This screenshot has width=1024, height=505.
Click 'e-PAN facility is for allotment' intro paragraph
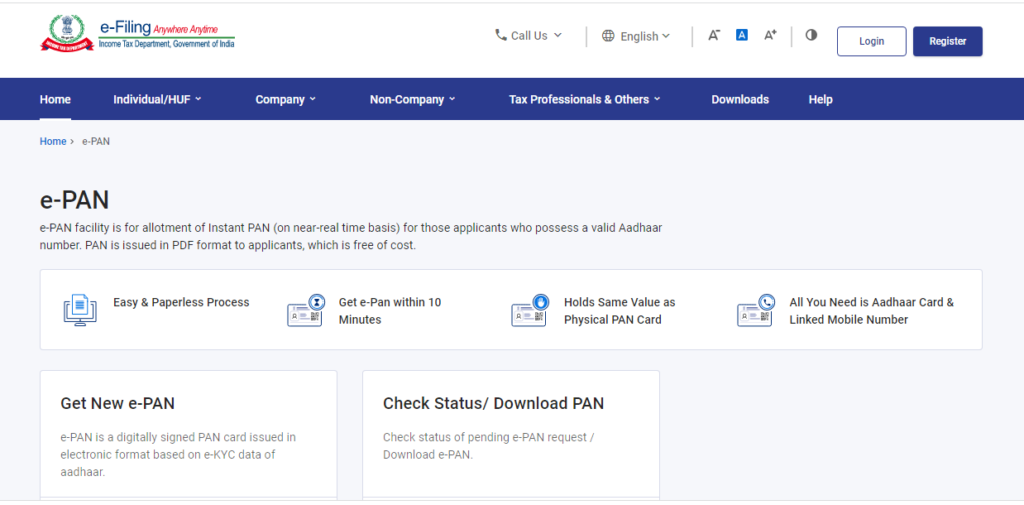tap(351, 237)
